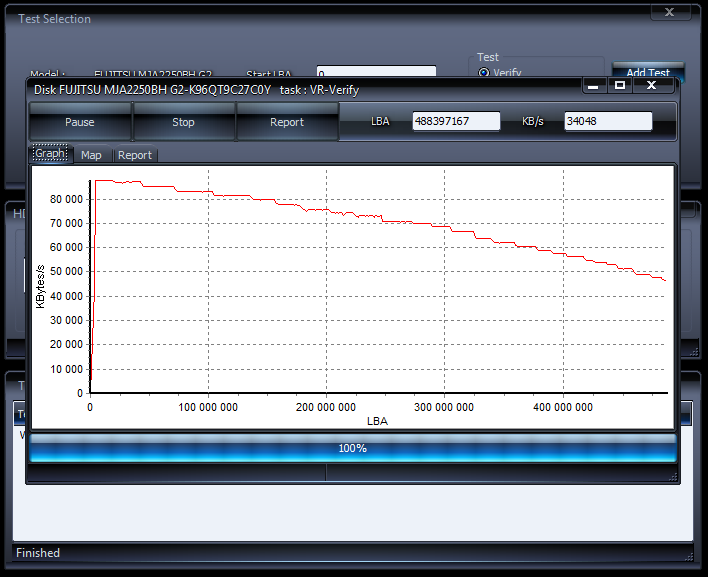Click the resize grip of task window

click(x=673, y=477)
